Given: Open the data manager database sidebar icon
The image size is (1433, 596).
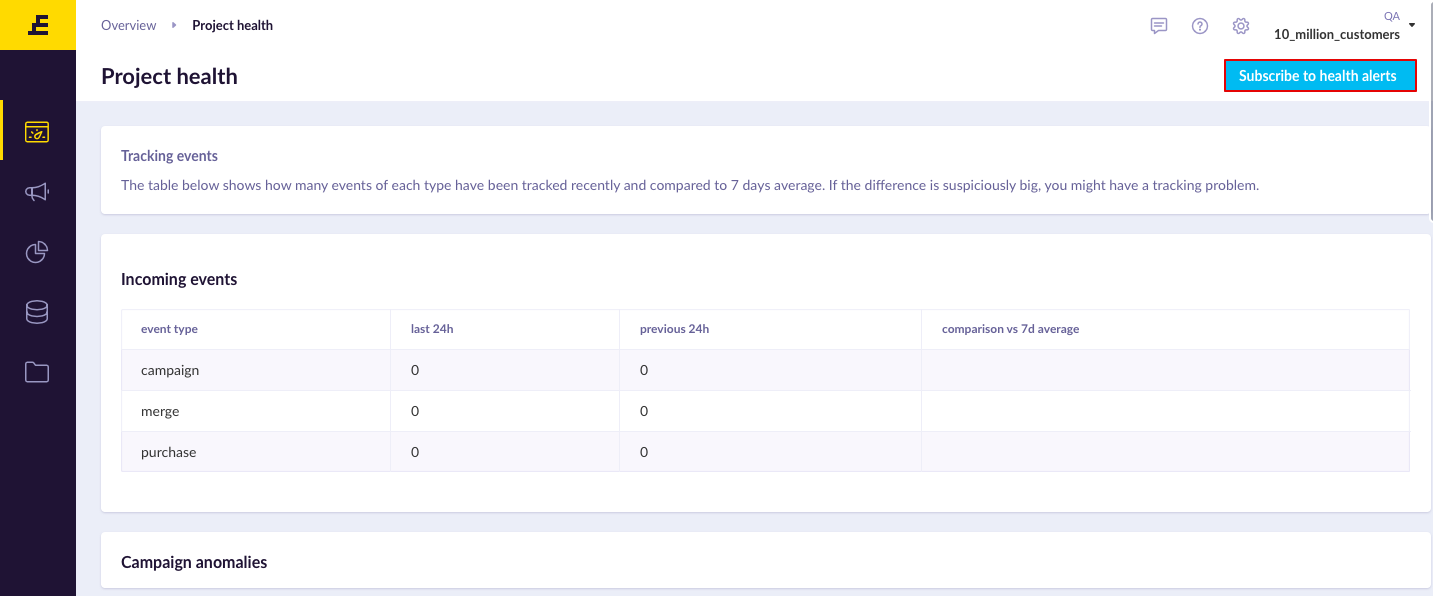Looking at the screenshot, I should [37, 312].
